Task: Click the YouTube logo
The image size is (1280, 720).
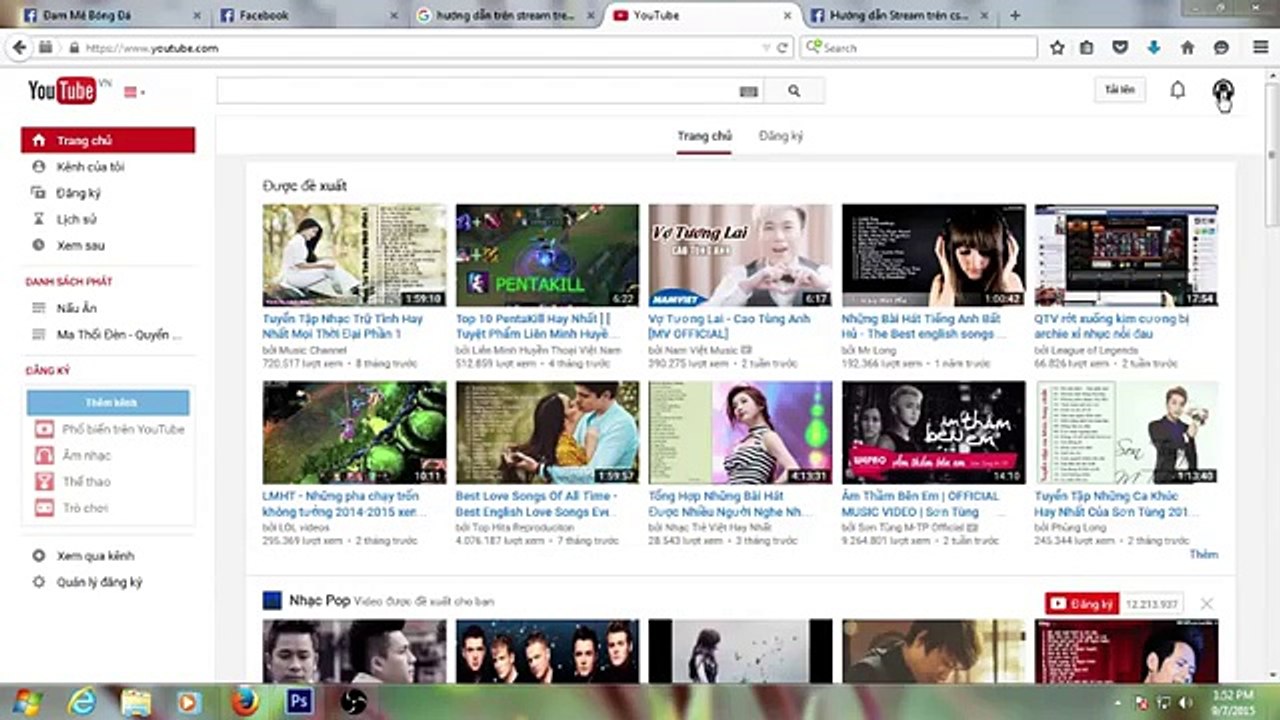Action: coord(62,91)
